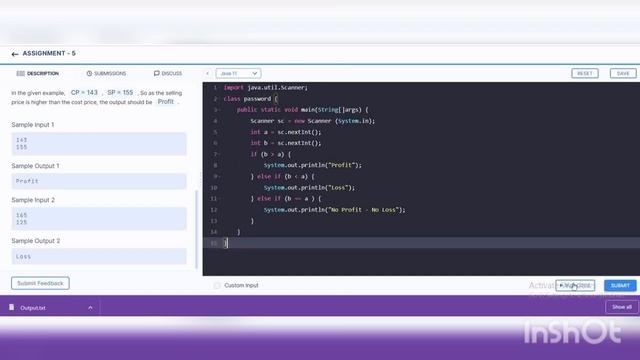Open the Java 11 language dropdown
The width and height of the screenshot is (640, 360).
click(x=238, y=73)
